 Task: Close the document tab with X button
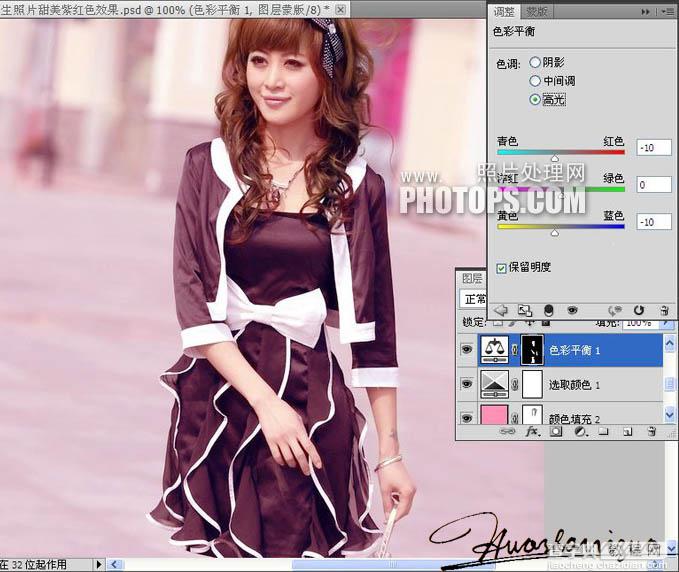pos(341,9)
